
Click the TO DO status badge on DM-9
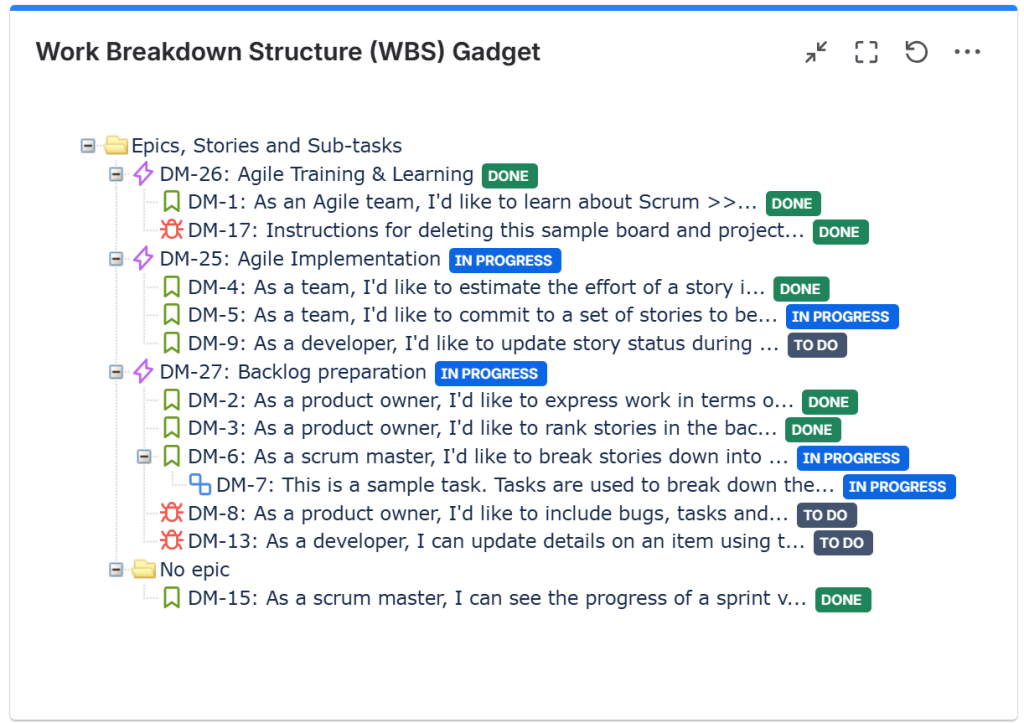point(816,345)
